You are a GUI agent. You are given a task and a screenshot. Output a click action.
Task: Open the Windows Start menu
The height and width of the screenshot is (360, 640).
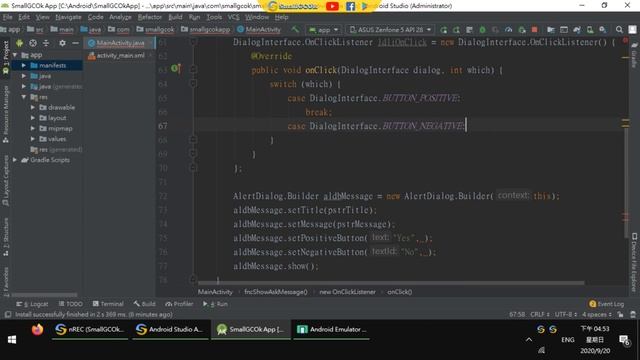[12, 340]
